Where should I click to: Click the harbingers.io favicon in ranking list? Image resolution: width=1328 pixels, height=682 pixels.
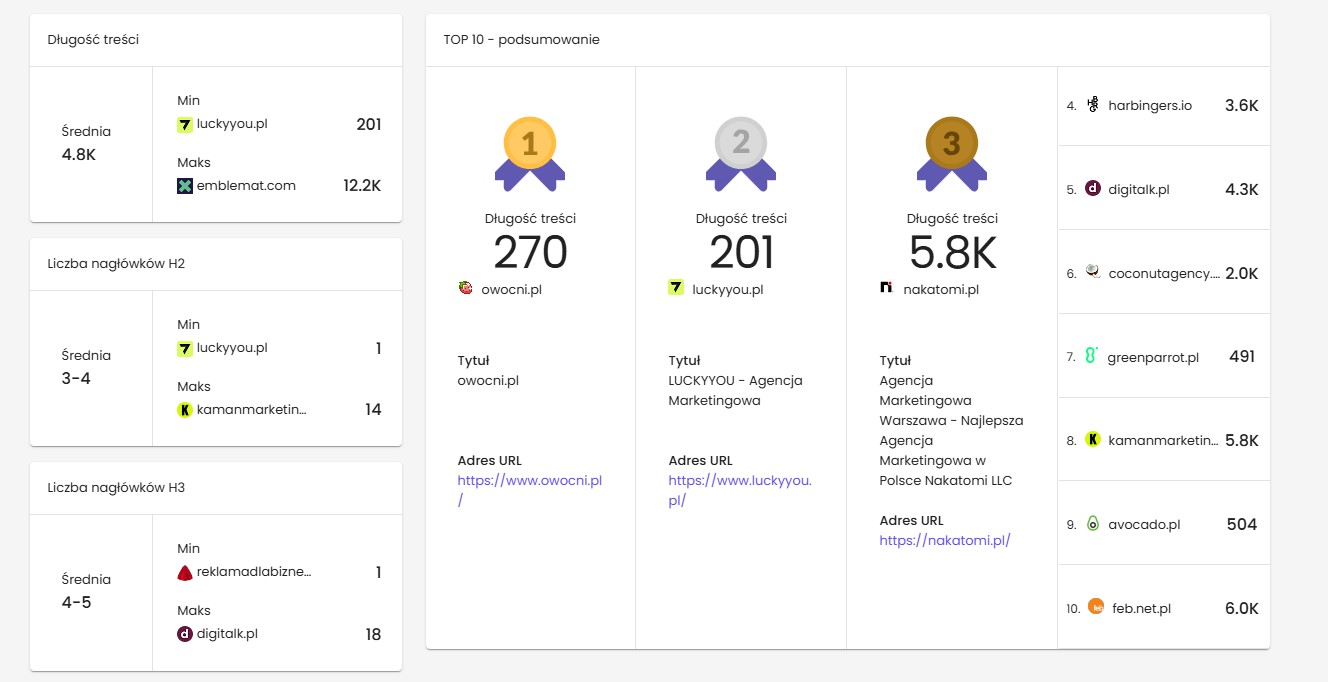click(1093, 105)
